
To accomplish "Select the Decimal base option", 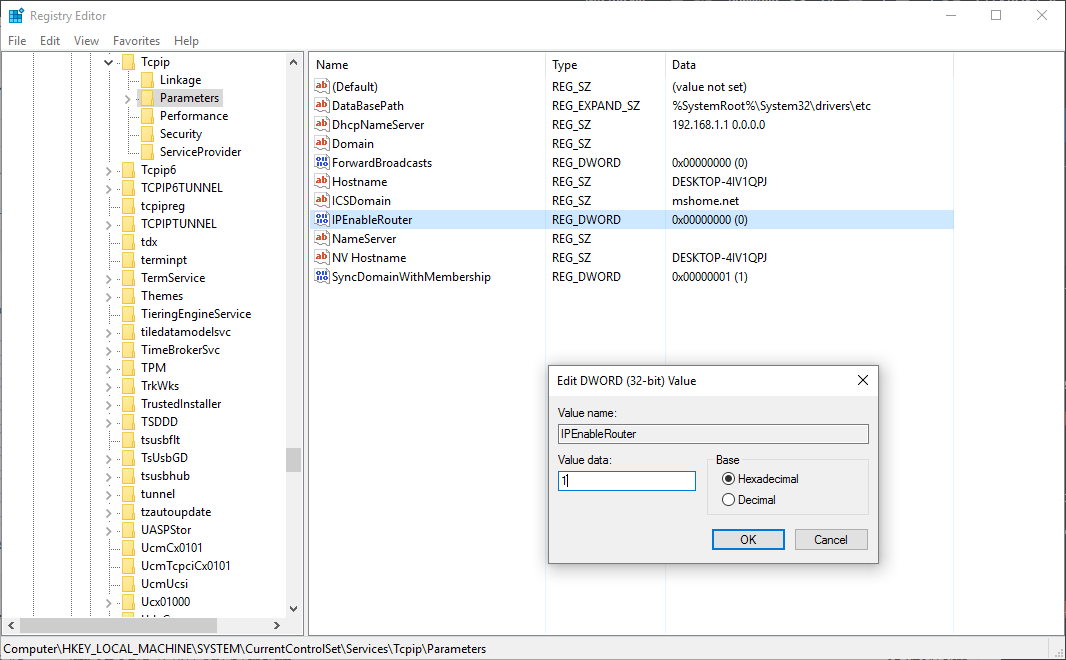I will coord(728,500).
